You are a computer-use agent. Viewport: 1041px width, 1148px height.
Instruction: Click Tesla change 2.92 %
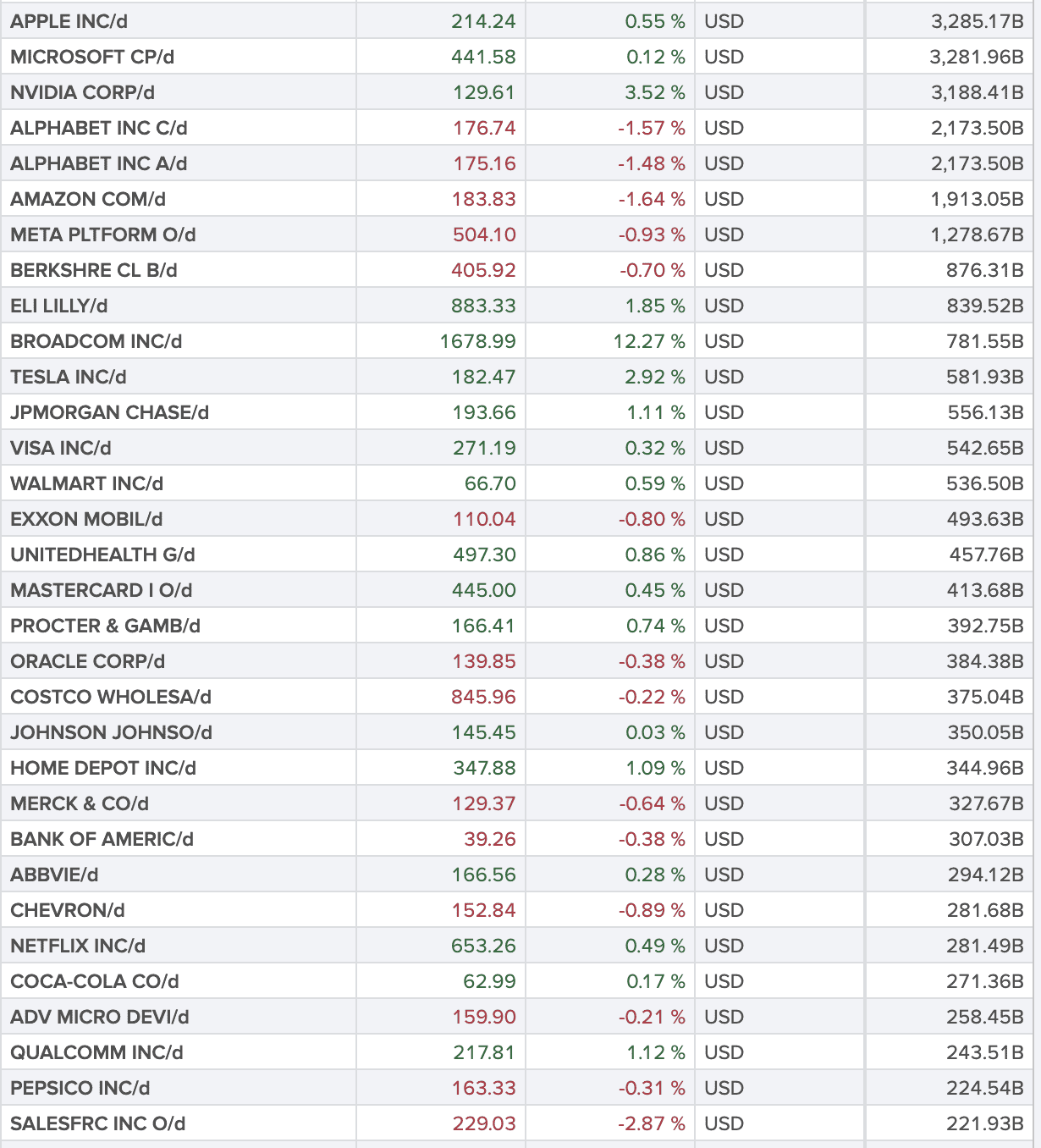click(x=655, y=377)
